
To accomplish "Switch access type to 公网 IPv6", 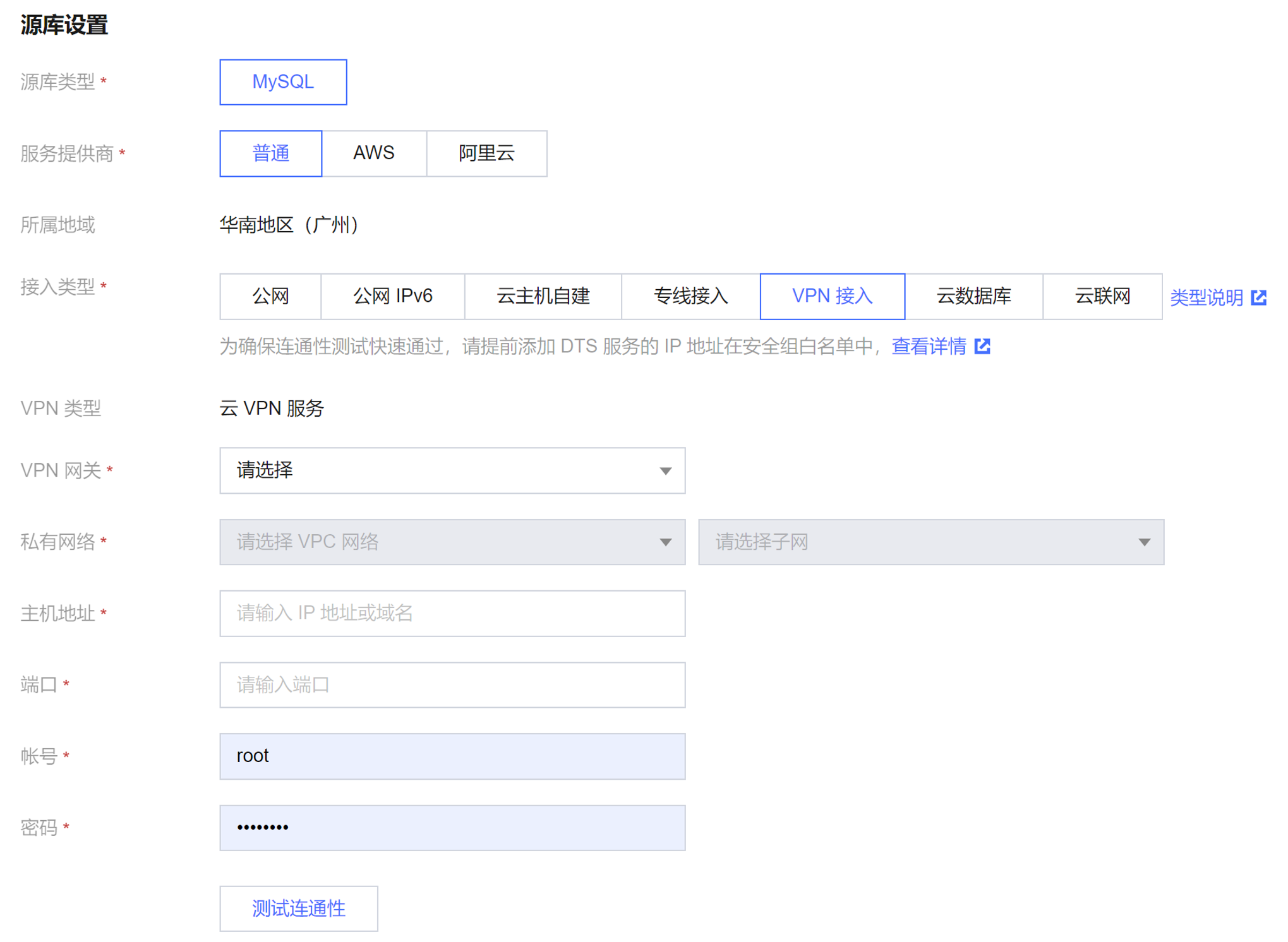I will [392, 296].
